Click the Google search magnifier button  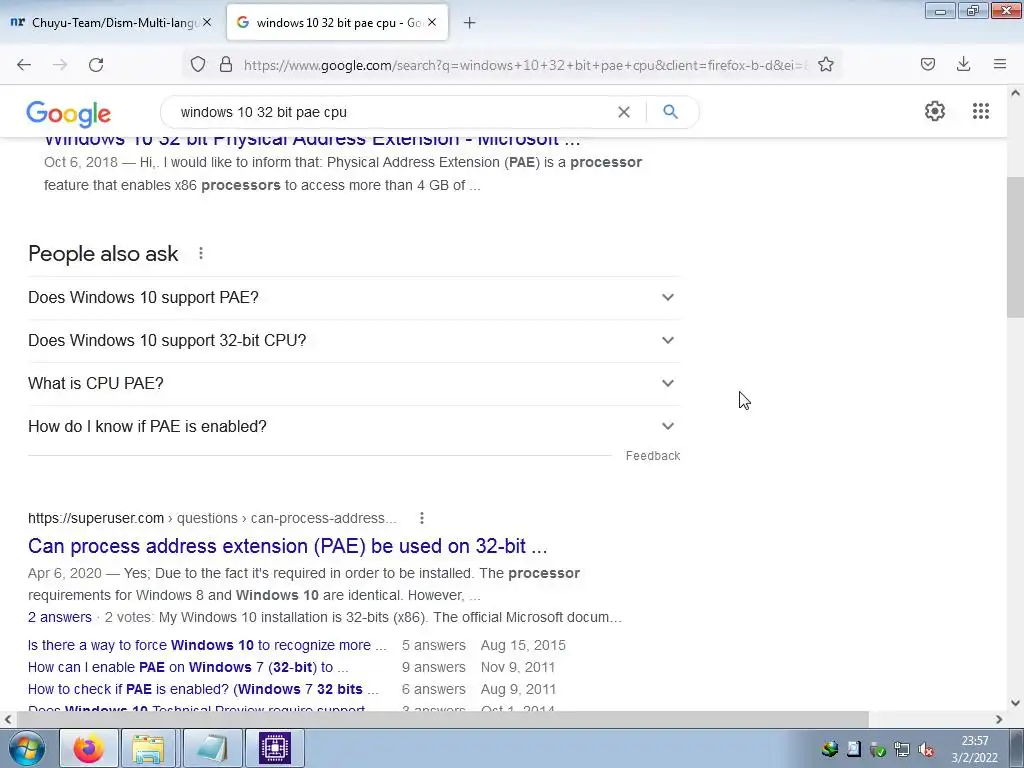click(670, 112)
